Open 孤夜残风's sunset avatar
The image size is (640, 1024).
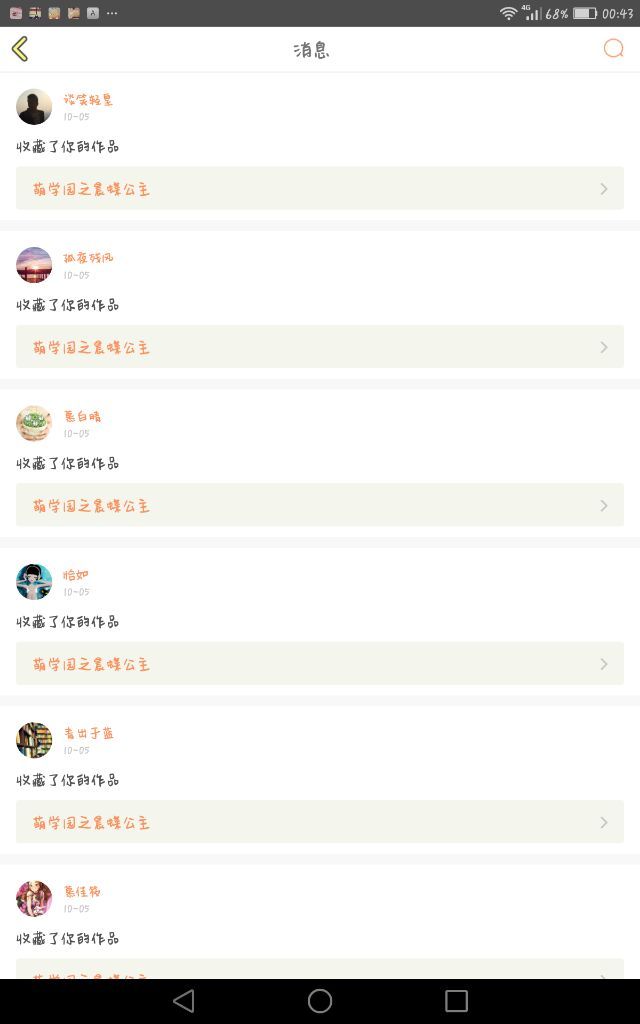(x=34, y=264)
